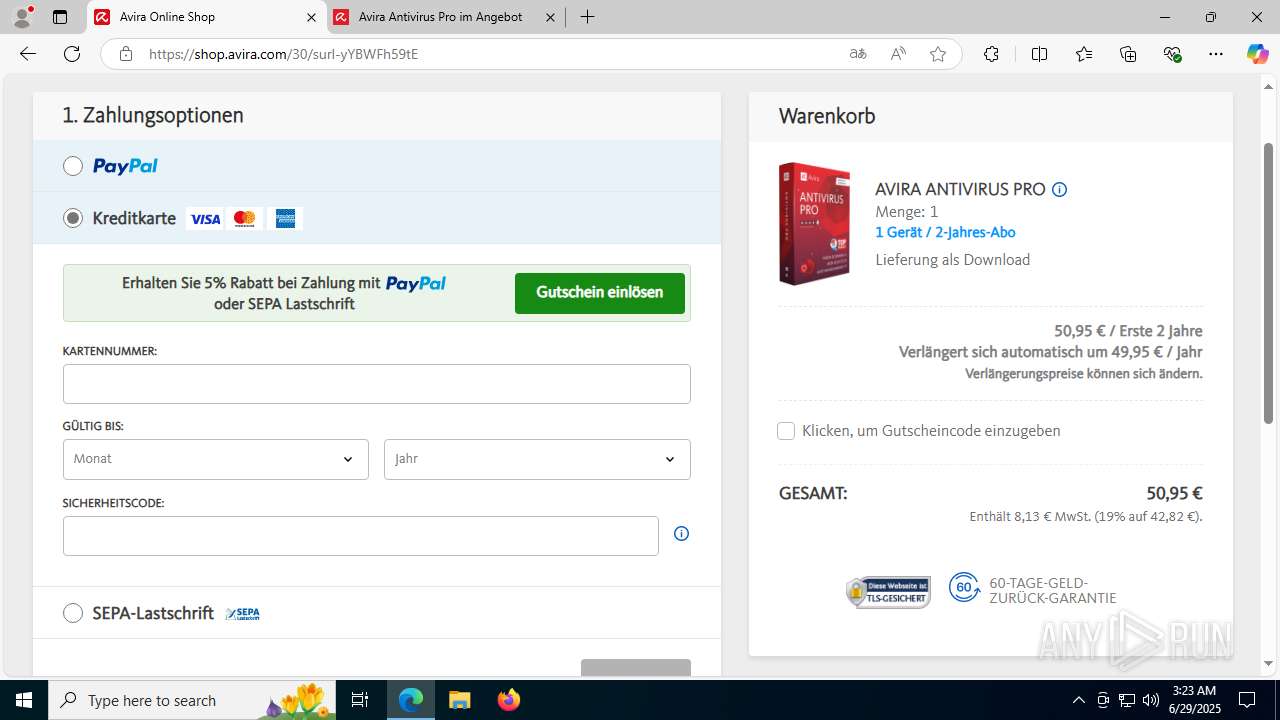Image resolution: width=1280 pixels, height=720 pixels.
Task: Open File Explorer from the taskbar
Action: (459, 700)
